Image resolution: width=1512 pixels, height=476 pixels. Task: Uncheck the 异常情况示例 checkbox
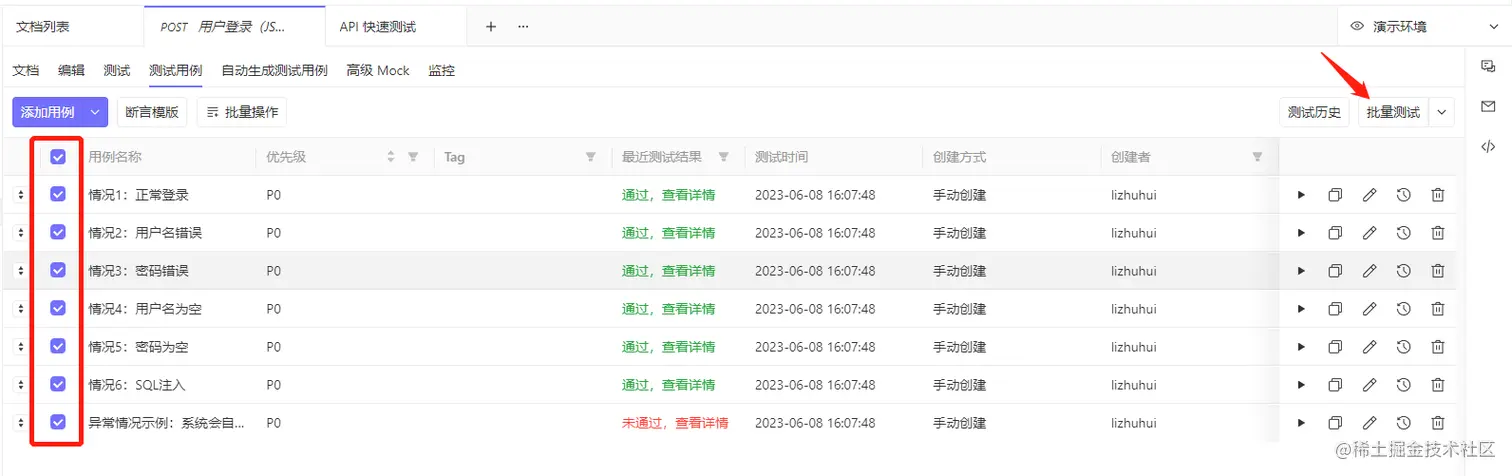click(x=58, y=422)
